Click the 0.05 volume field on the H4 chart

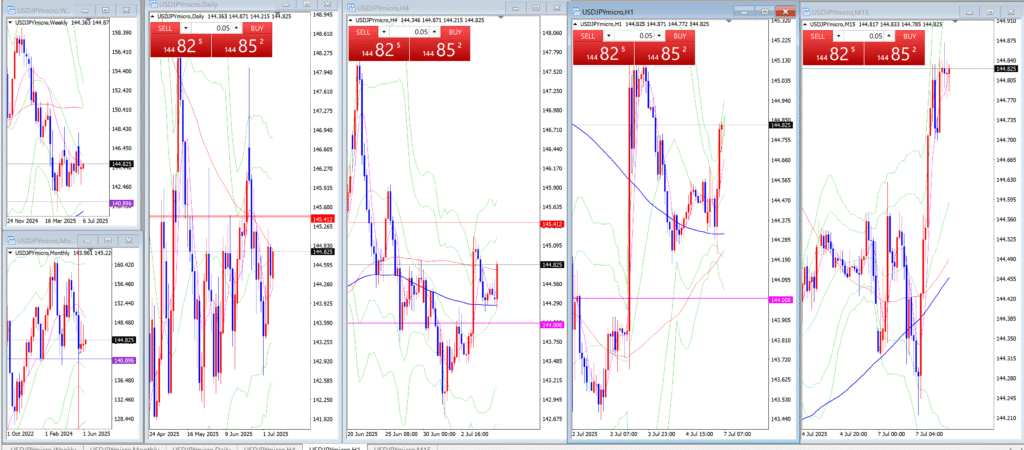(x=411, y=31)
